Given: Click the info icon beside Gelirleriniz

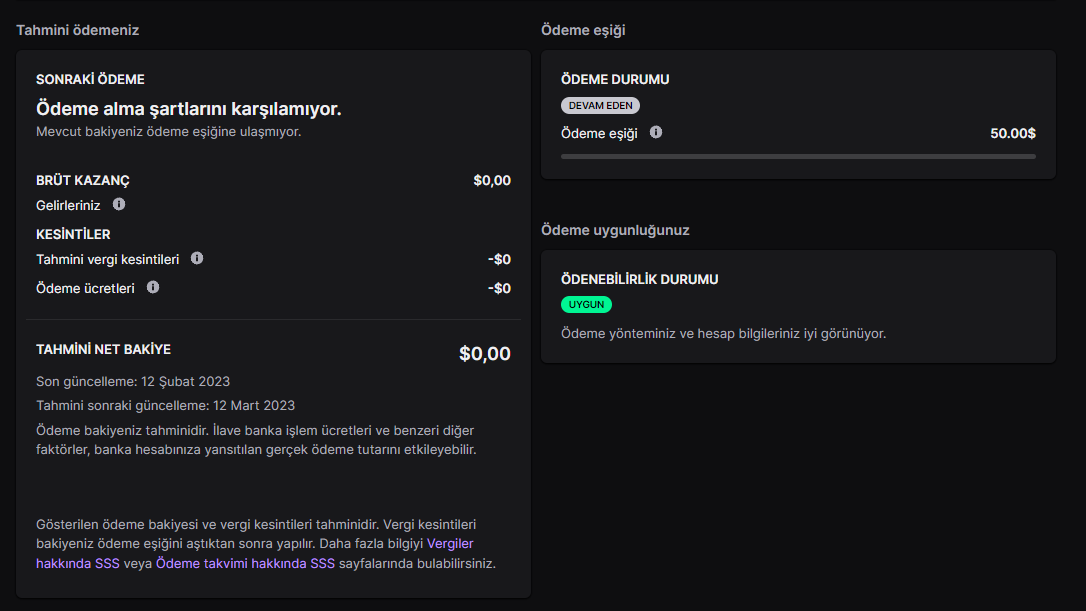Looking at the screenshot, I should [x=119, y=204].
